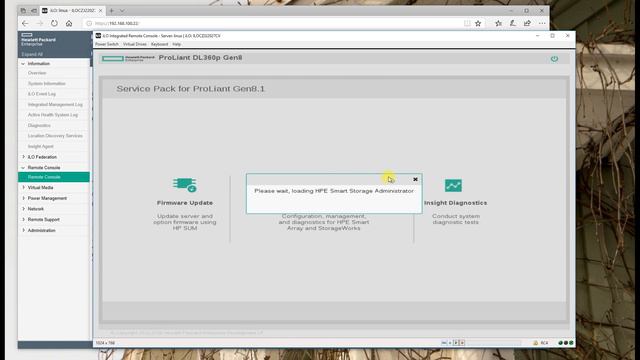Viewport: 640px width, 360px height.
Task: Open iLO Event Log
Action: [42, 94]
